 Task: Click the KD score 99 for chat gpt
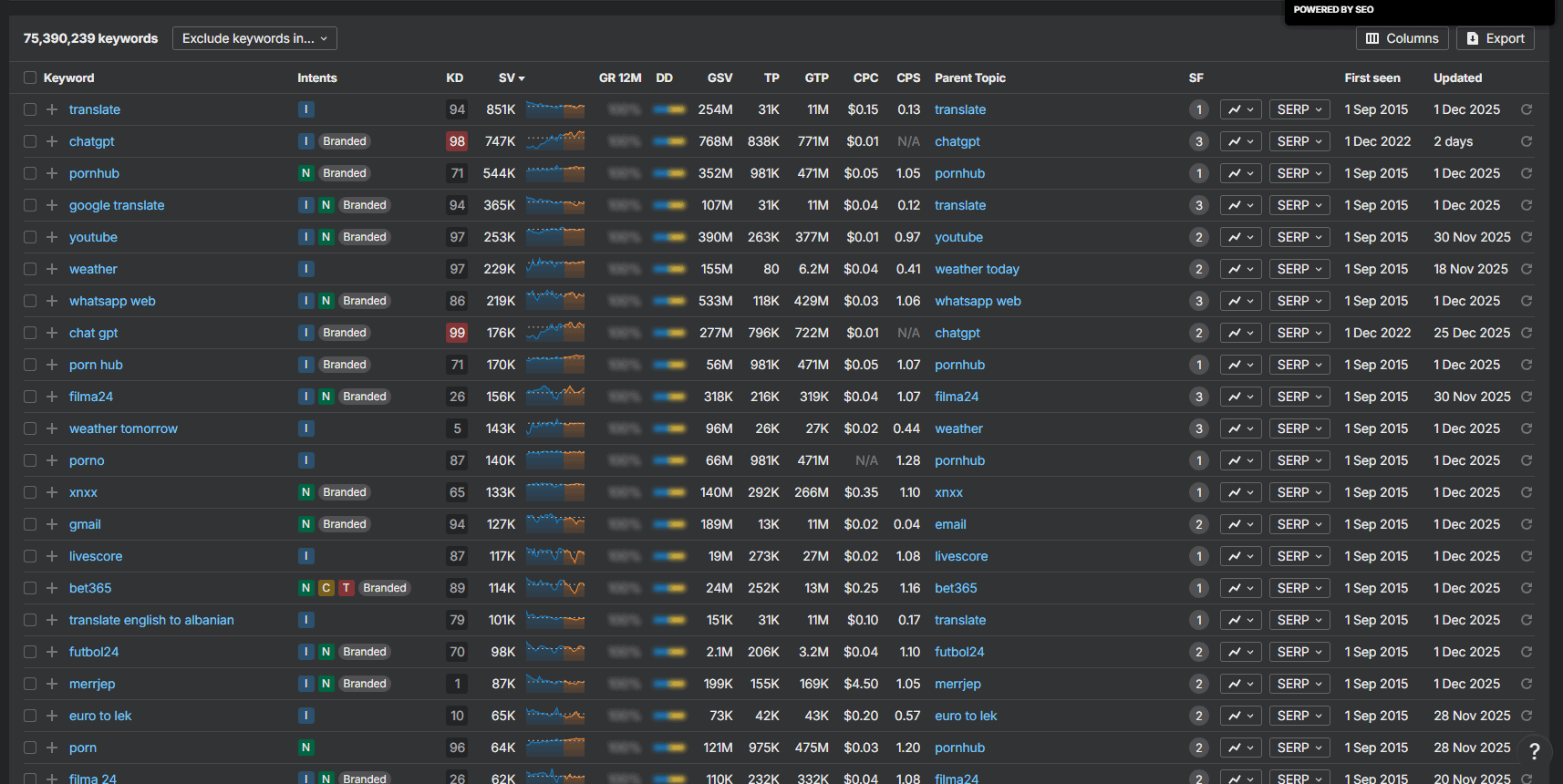pyautogui.click(x=457, y=333)
